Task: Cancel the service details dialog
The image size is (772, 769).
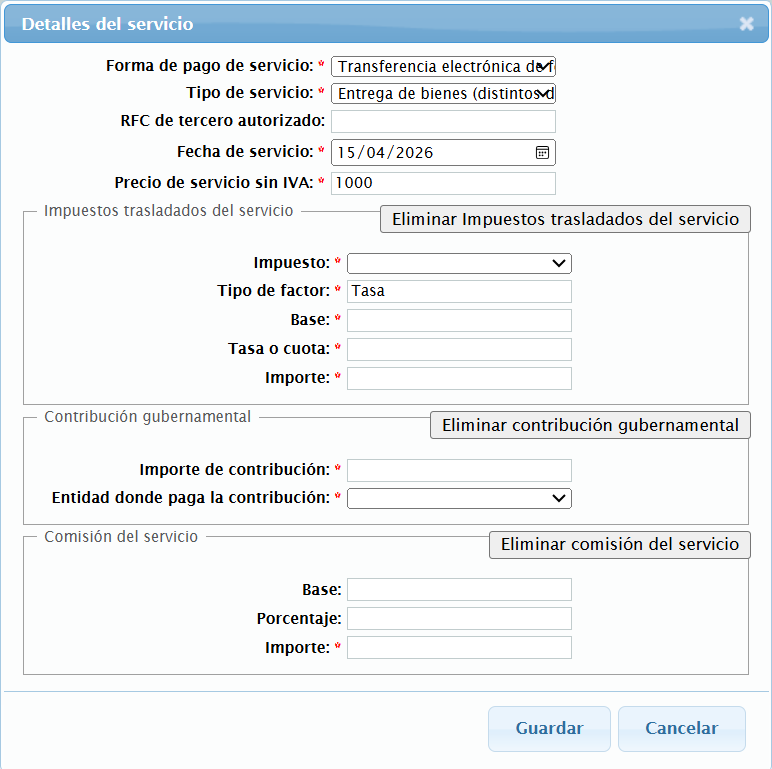Action: [x=681, y=728]
